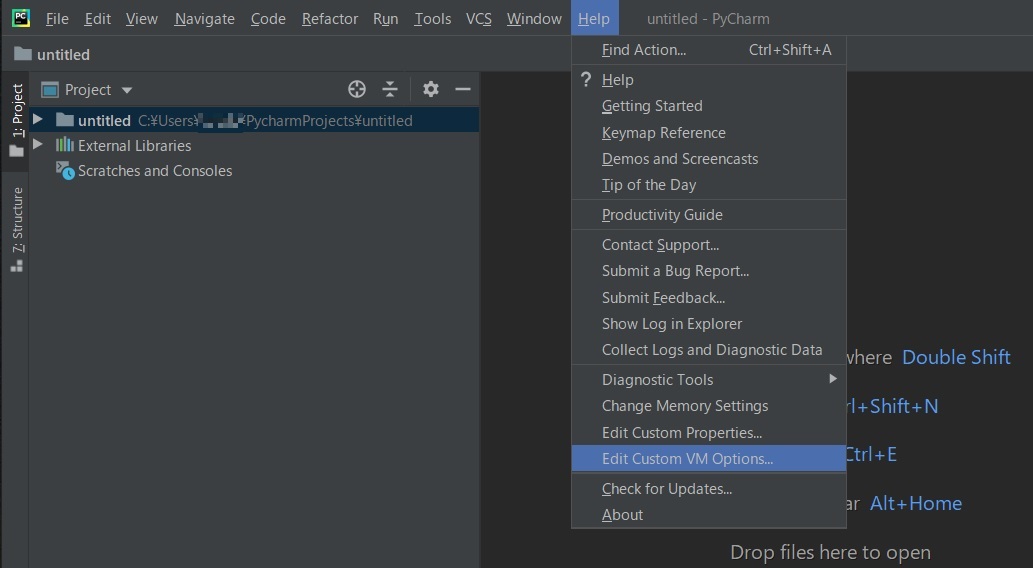
Task: Click the External Libraries bar-chart icon
Action: [x=65, y=145]
